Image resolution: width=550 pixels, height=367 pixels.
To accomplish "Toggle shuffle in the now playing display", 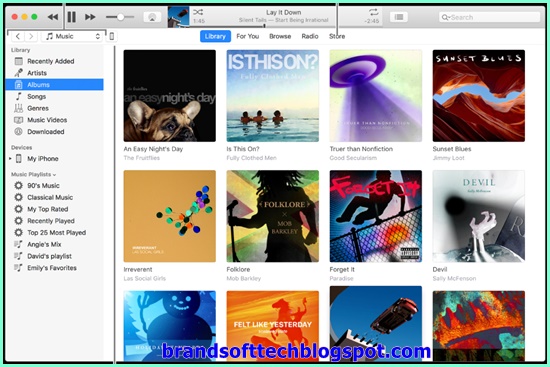I will [x=198, y=12].
